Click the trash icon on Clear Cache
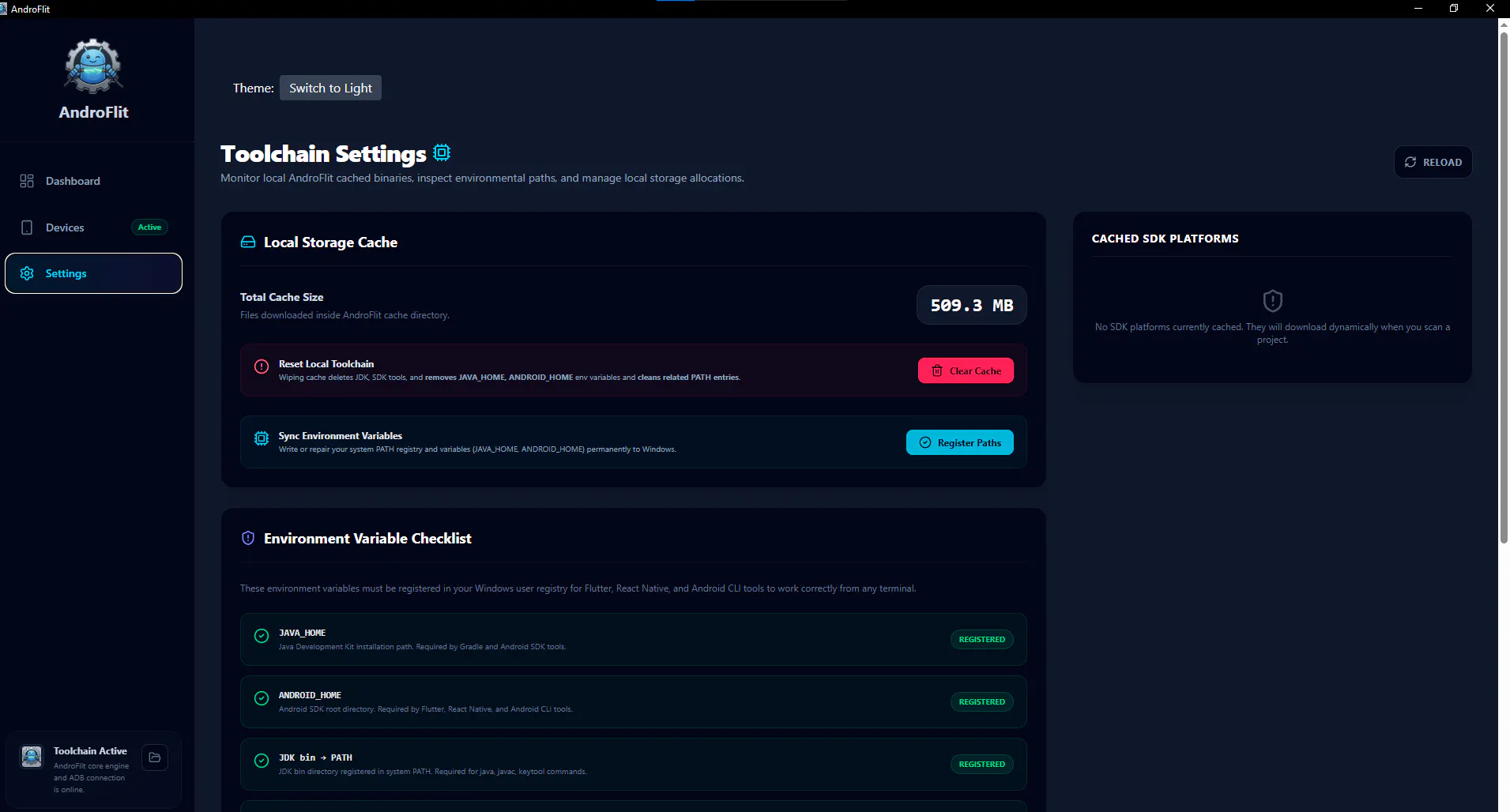Screen dimensions: 1510x812 (x=937, y=370)
